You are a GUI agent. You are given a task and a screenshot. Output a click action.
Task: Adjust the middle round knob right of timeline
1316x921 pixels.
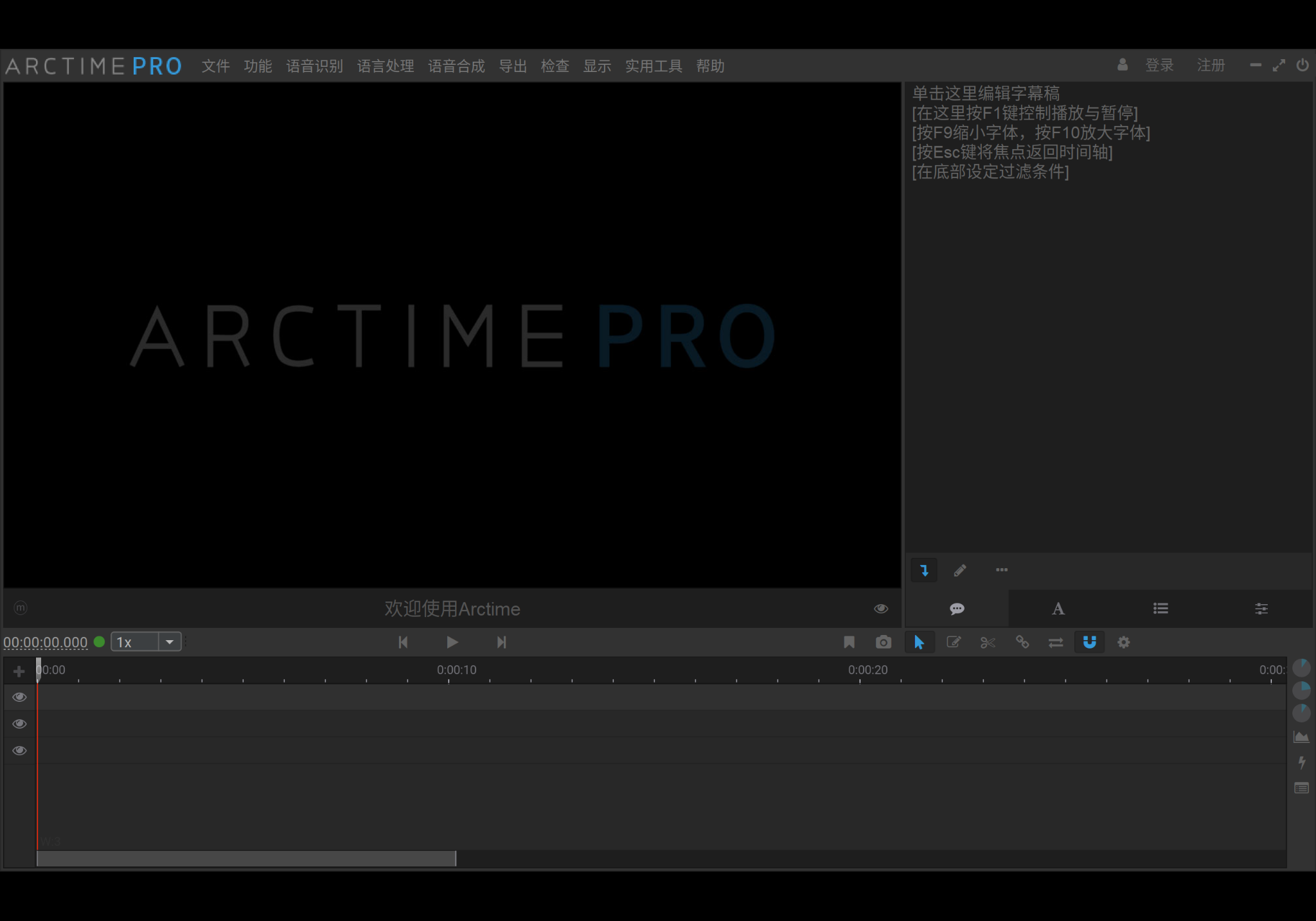[1301, 690]
